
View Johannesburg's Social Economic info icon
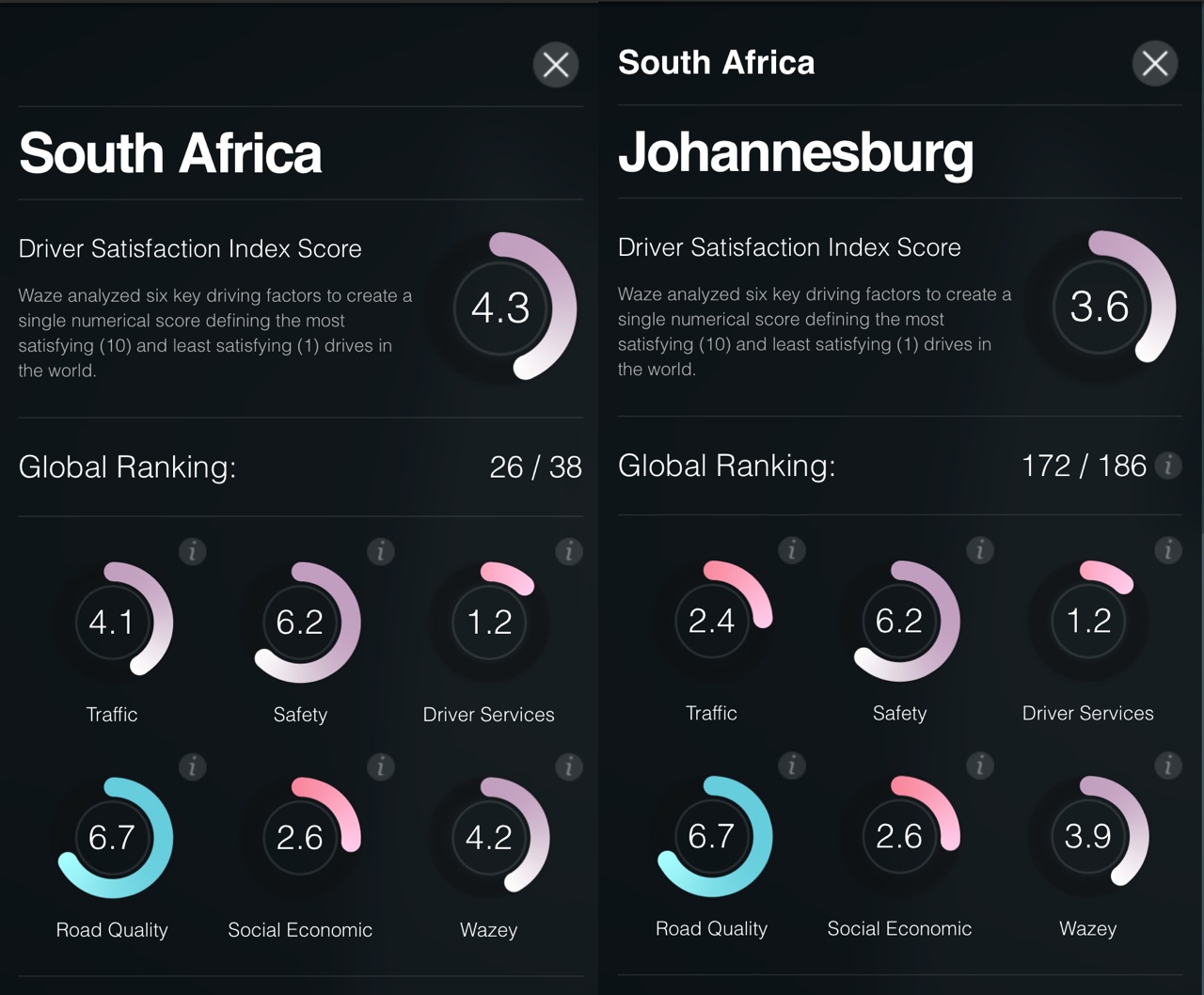click(980, 766)
